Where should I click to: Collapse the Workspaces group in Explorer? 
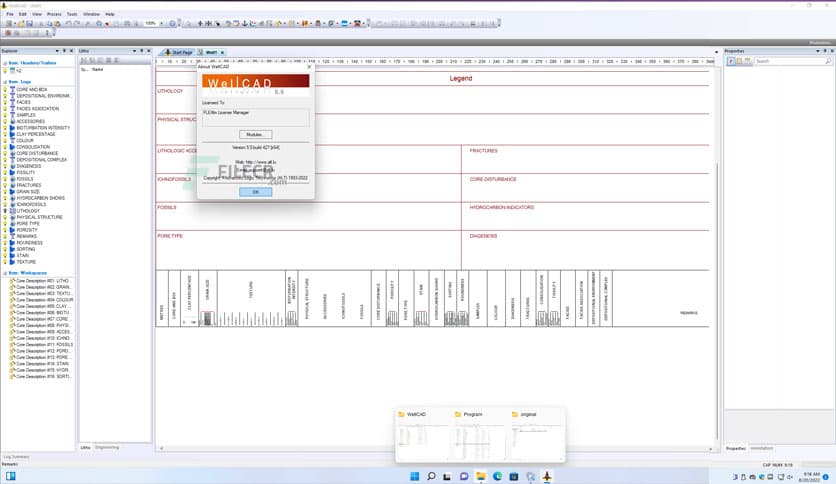point(5,273)
